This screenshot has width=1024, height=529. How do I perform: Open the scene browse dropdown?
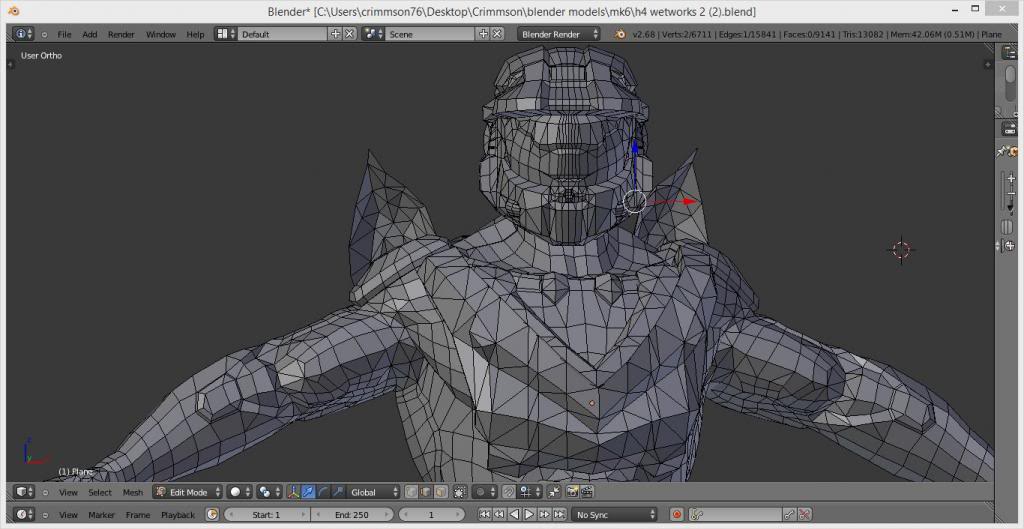coord(373,34)
